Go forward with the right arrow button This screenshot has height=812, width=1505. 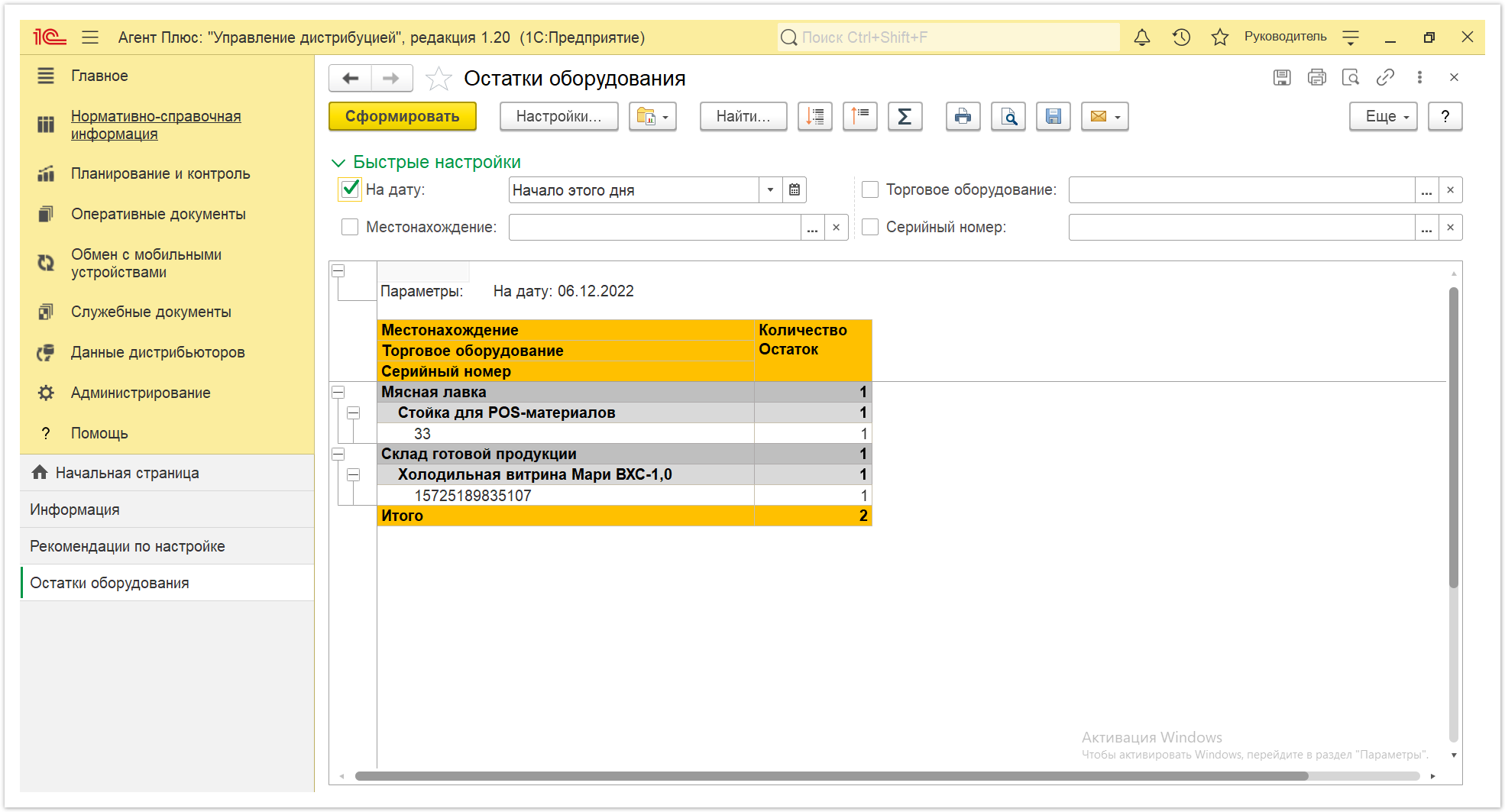(x=391, y=78)
